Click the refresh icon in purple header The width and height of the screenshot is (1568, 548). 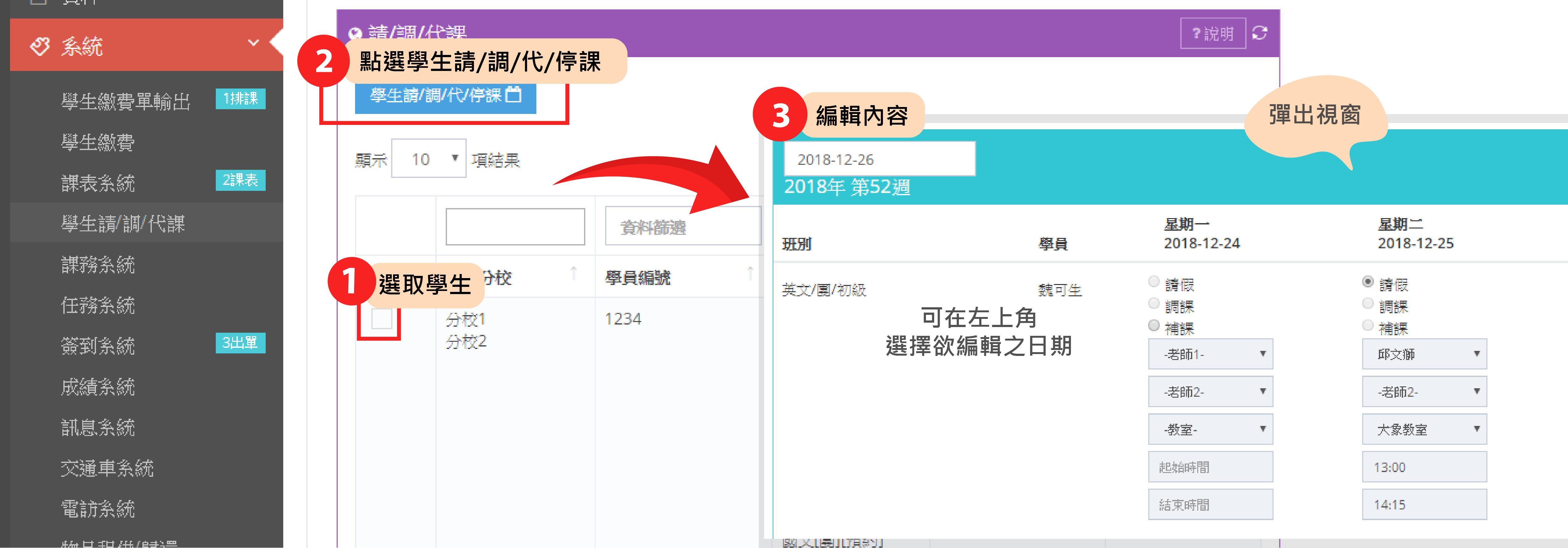pyautogui.click(x=1259, y=33)
